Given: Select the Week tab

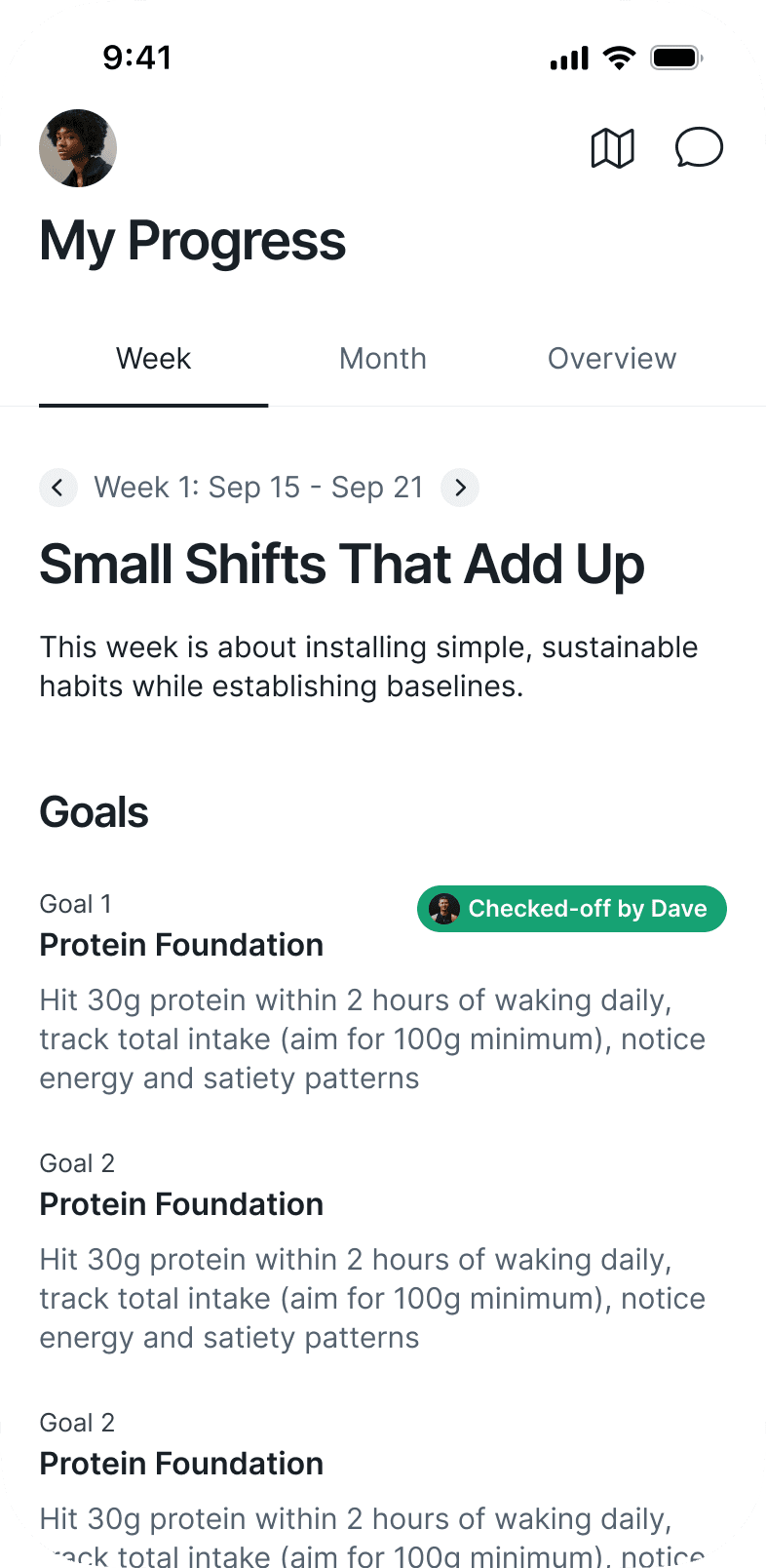Looking at the screenshot, I should tap(154, 359).
